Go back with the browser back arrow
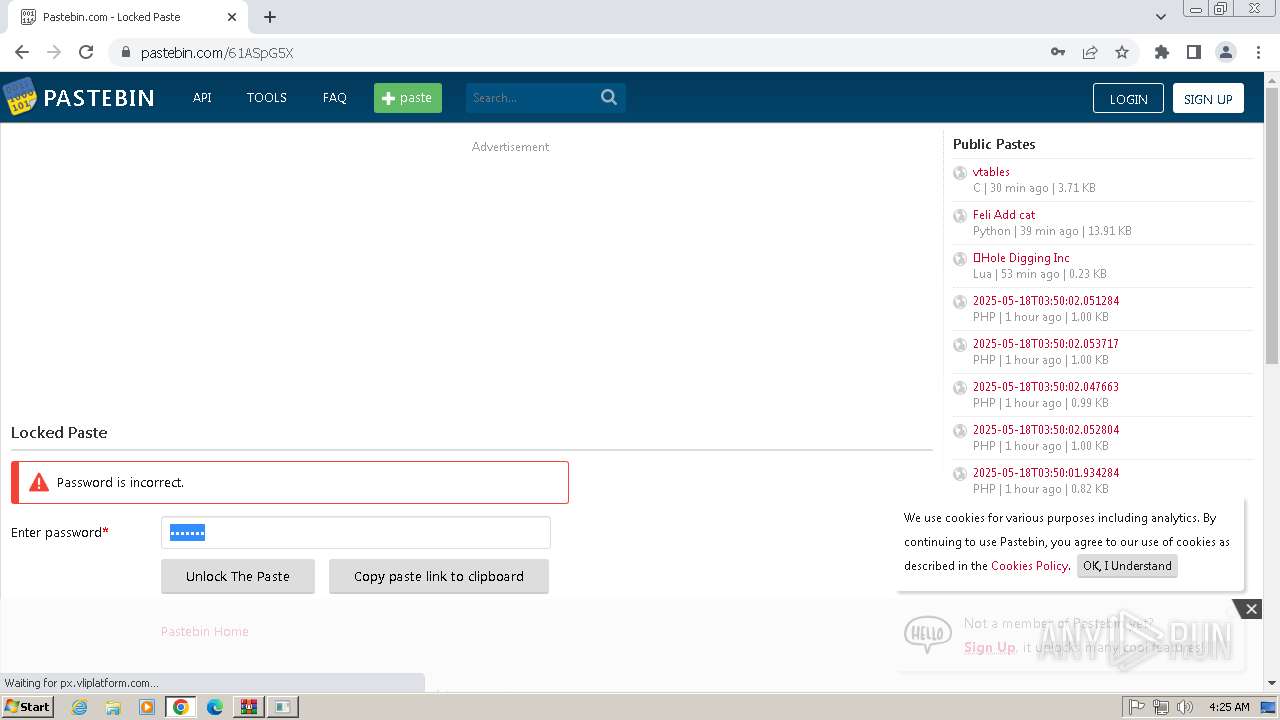 coord(22,52)
